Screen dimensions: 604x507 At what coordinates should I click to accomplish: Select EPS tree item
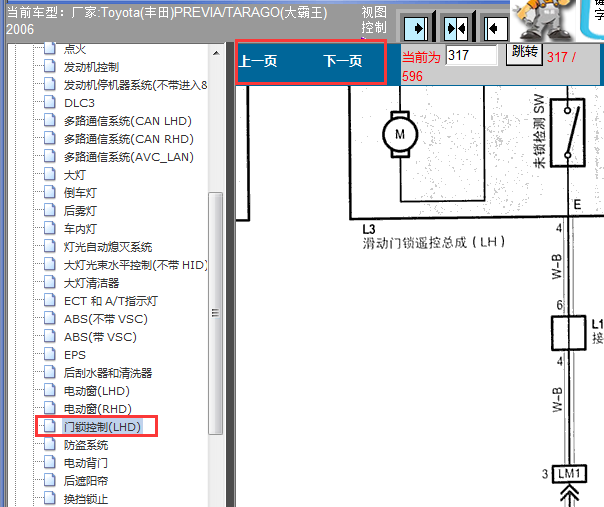click(x=75, y=354)
